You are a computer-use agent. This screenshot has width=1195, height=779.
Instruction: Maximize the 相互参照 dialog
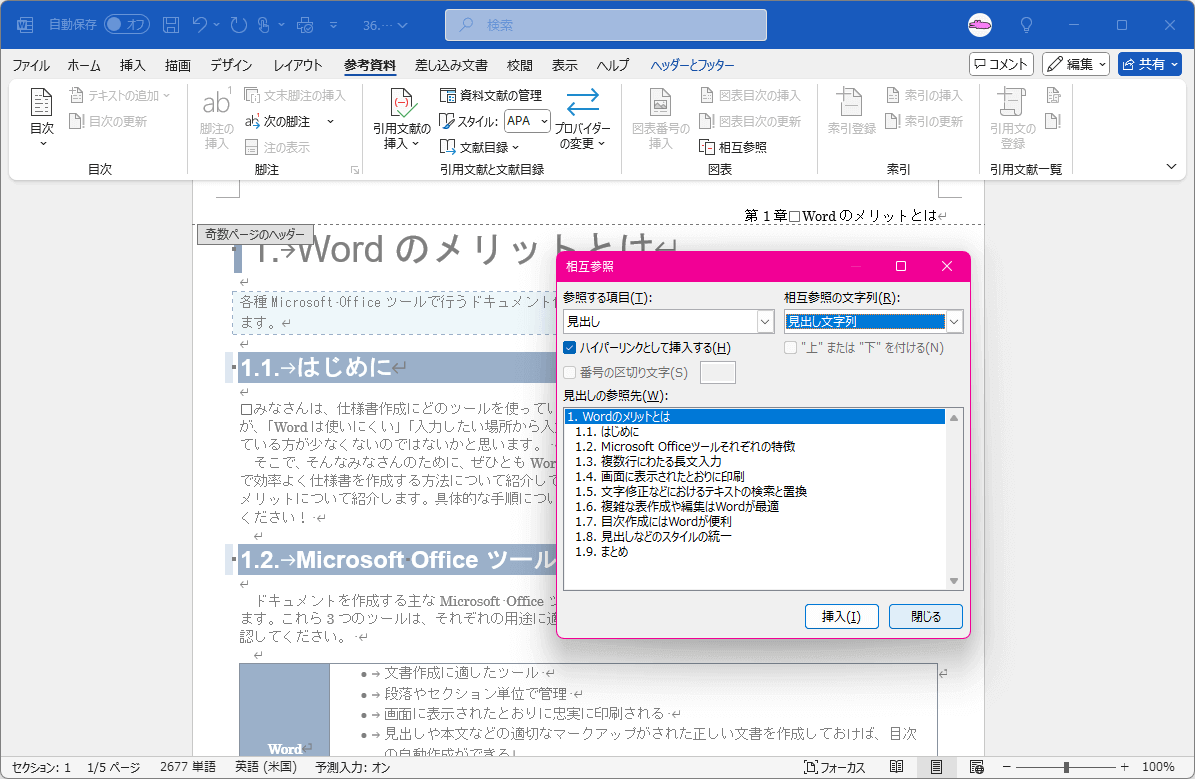901,266
